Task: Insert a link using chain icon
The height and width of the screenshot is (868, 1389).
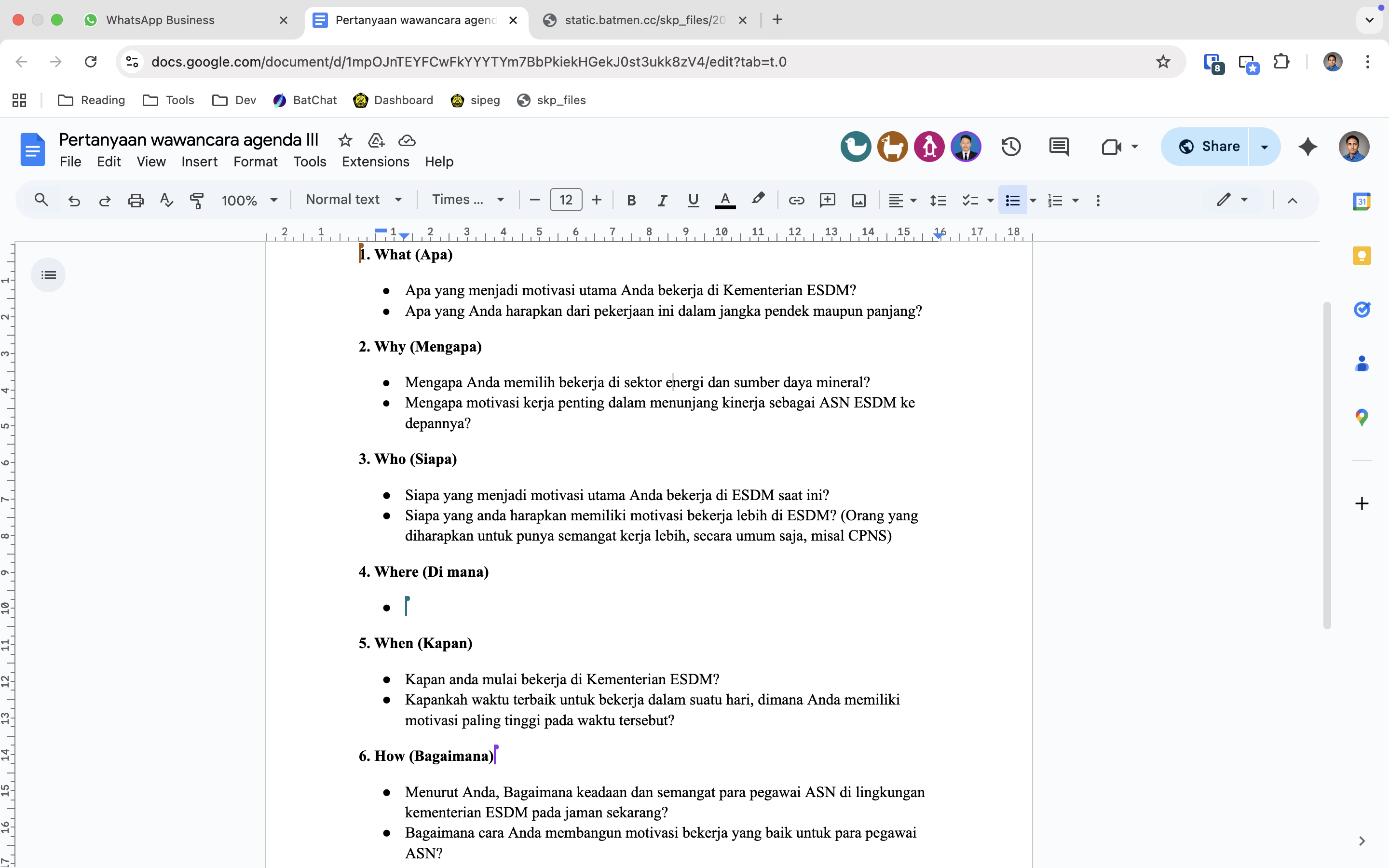Action: click(796, 200)
